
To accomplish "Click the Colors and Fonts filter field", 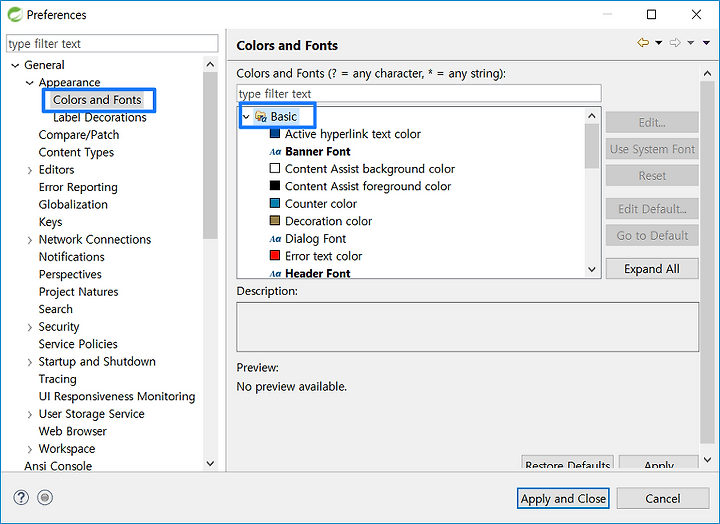I will (x=419, y=94).
